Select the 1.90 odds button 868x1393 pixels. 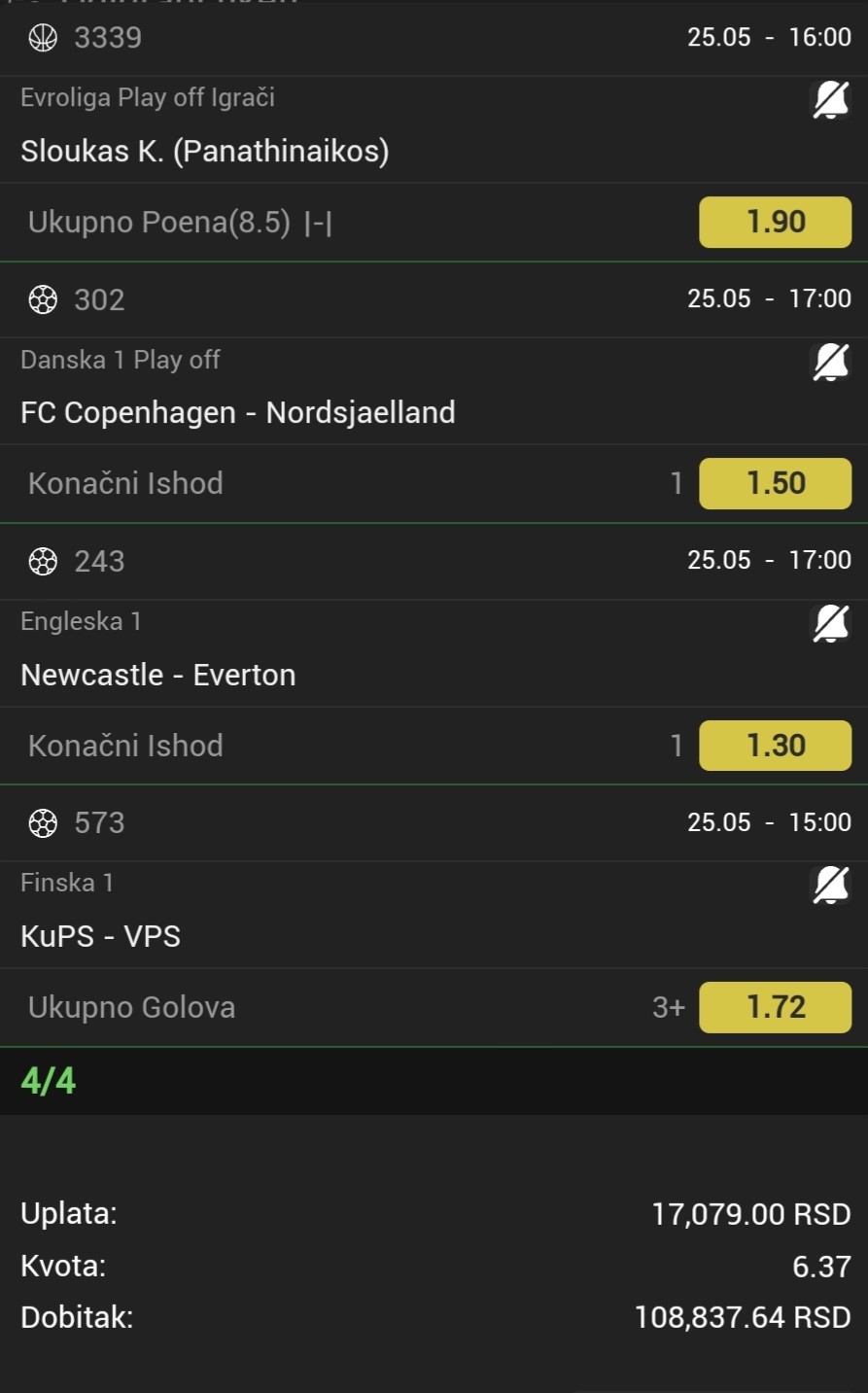click(x=776, y=222)
